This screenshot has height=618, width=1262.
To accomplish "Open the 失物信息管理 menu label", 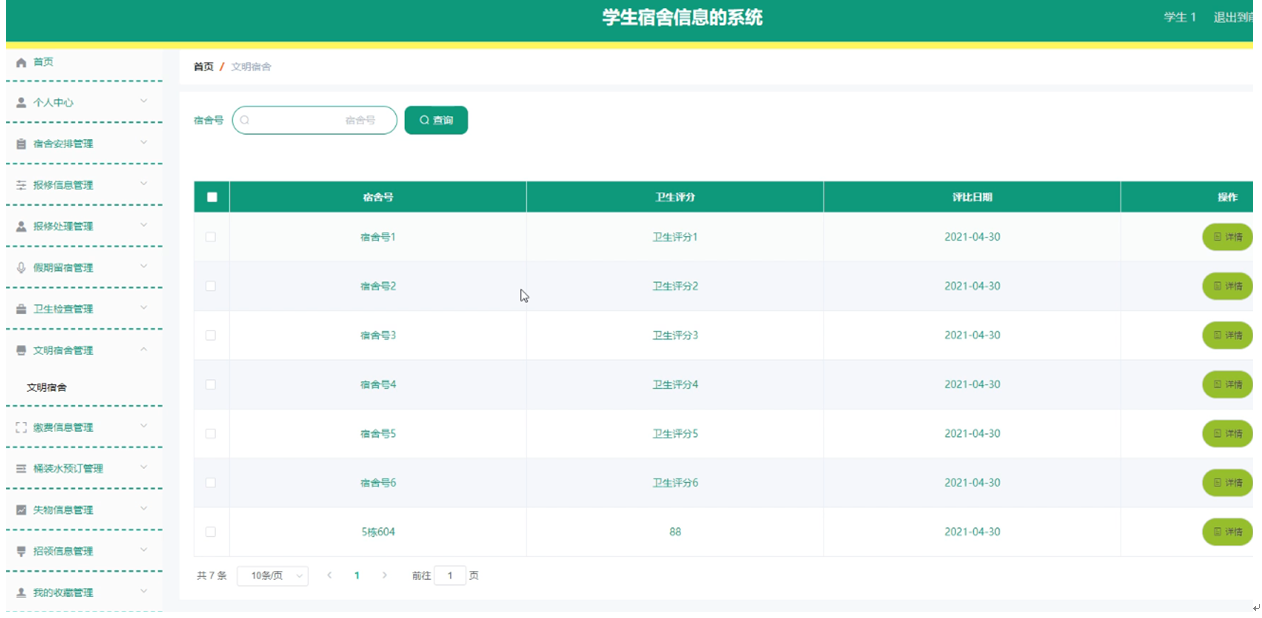I will (x=63, y=510).
